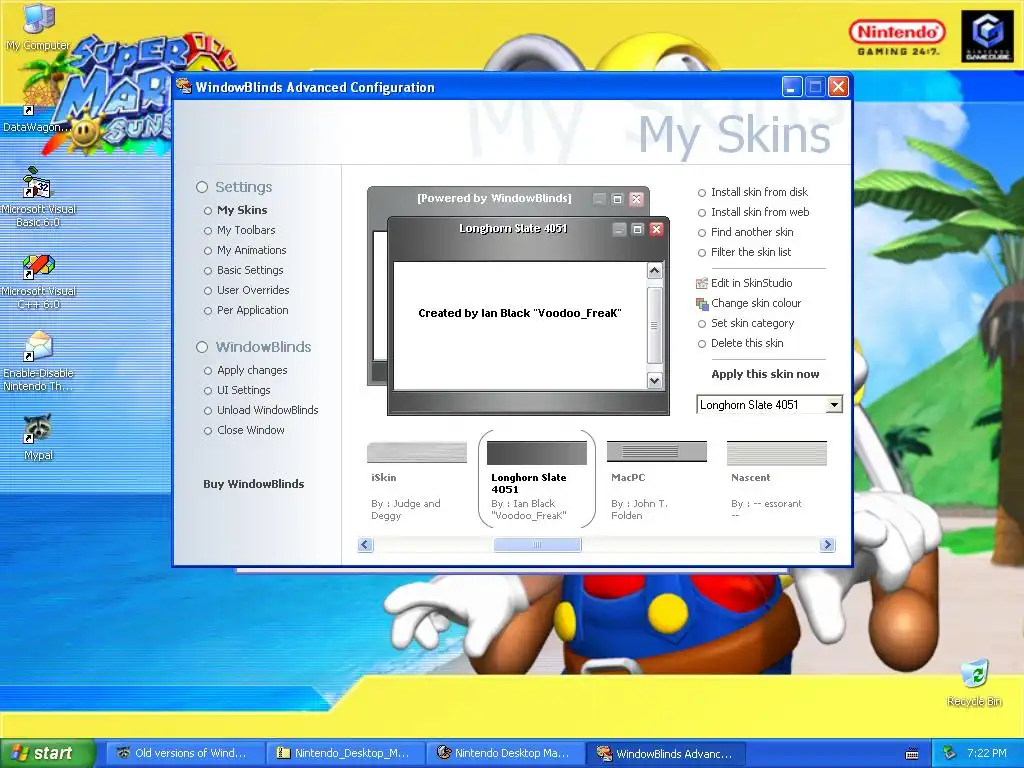
Task: Select the WindowBlinds section radio
Action: (x=202, y=347)
